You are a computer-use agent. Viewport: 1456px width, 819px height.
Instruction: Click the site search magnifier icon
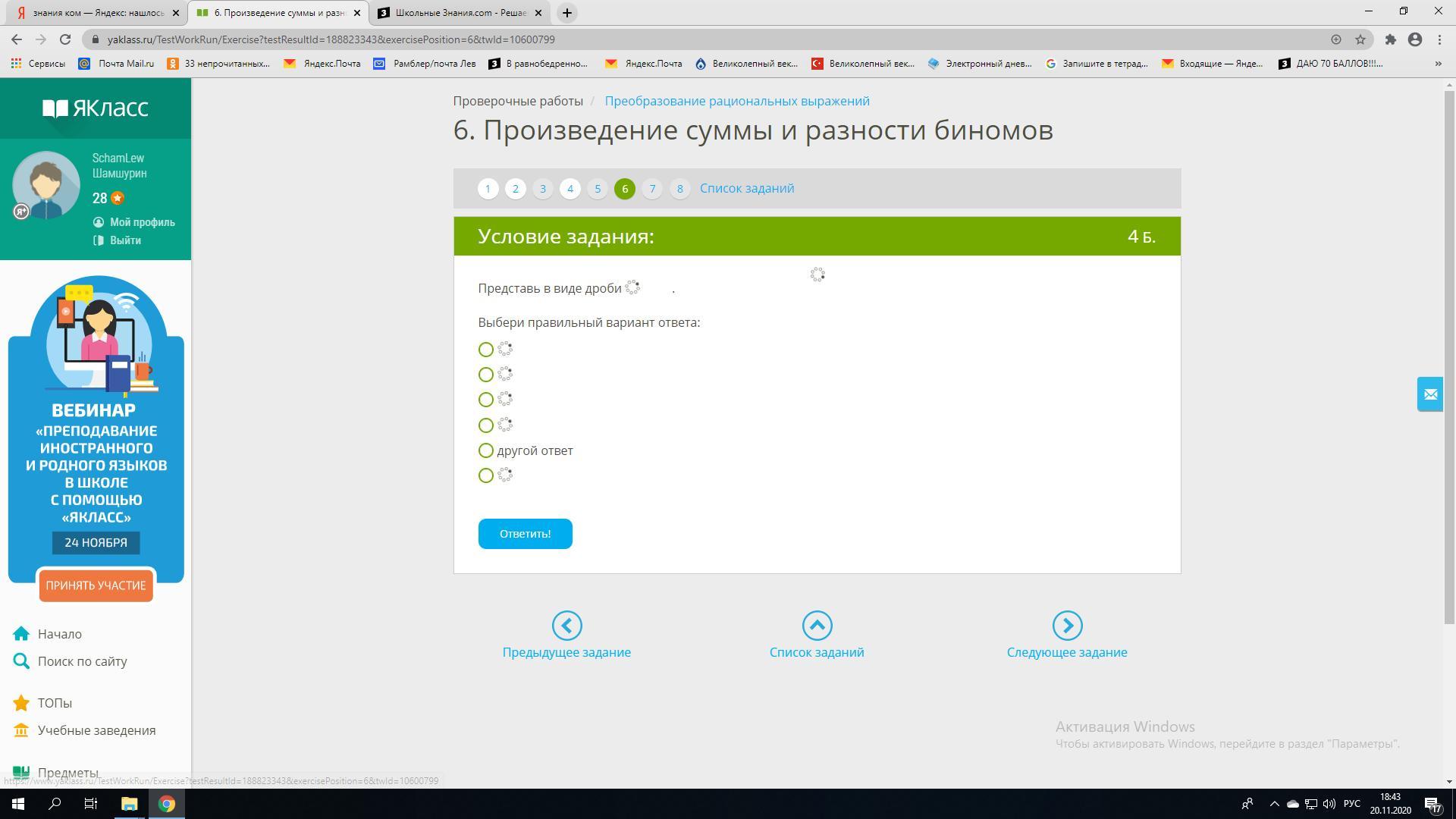click(21, 661)
